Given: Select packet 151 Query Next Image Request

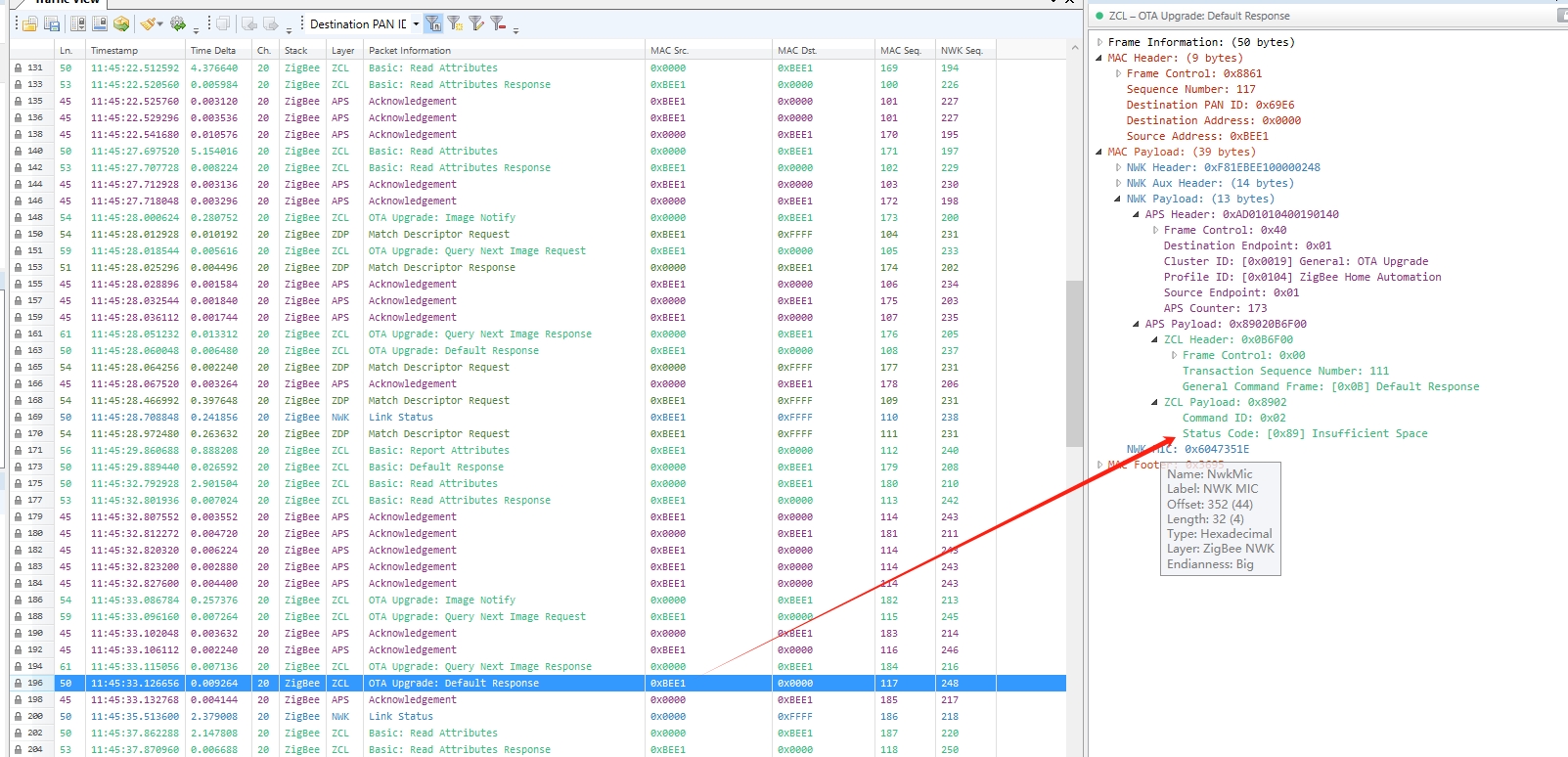Looking at the screenshot, I should coord(538,251).
